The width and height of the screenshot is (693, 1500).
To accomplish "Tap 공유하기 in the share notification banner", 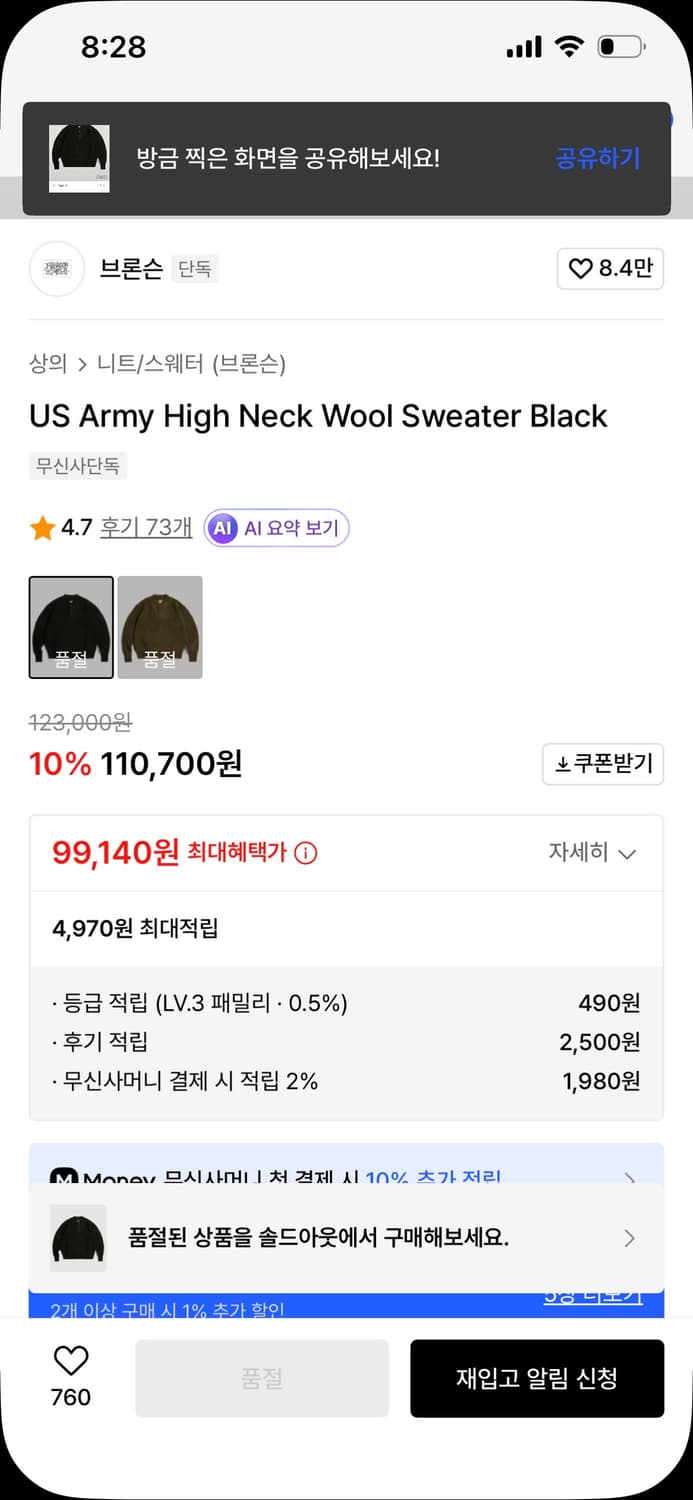I will tap(597, 158).
